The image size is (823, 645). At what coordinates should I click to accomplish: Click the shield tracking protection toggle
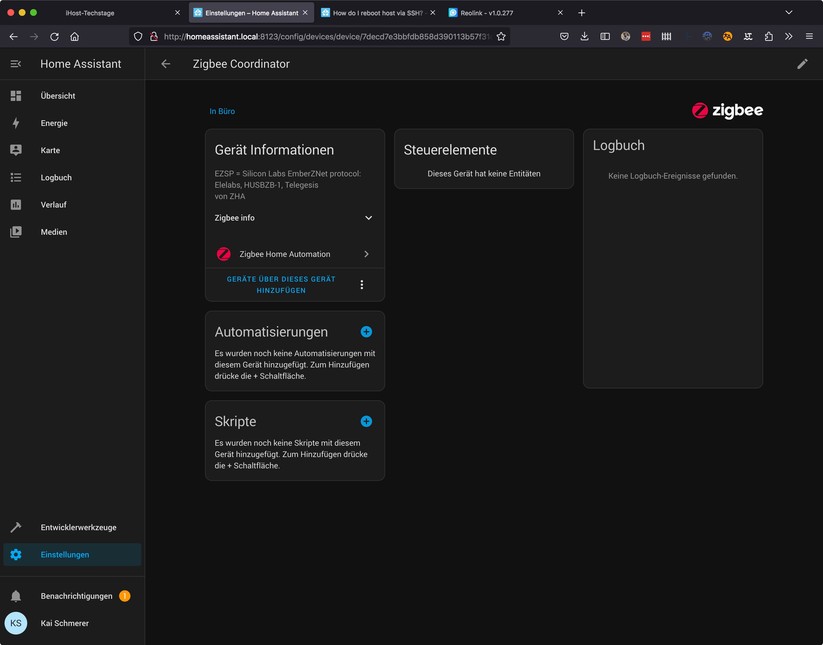click(136, 35)
